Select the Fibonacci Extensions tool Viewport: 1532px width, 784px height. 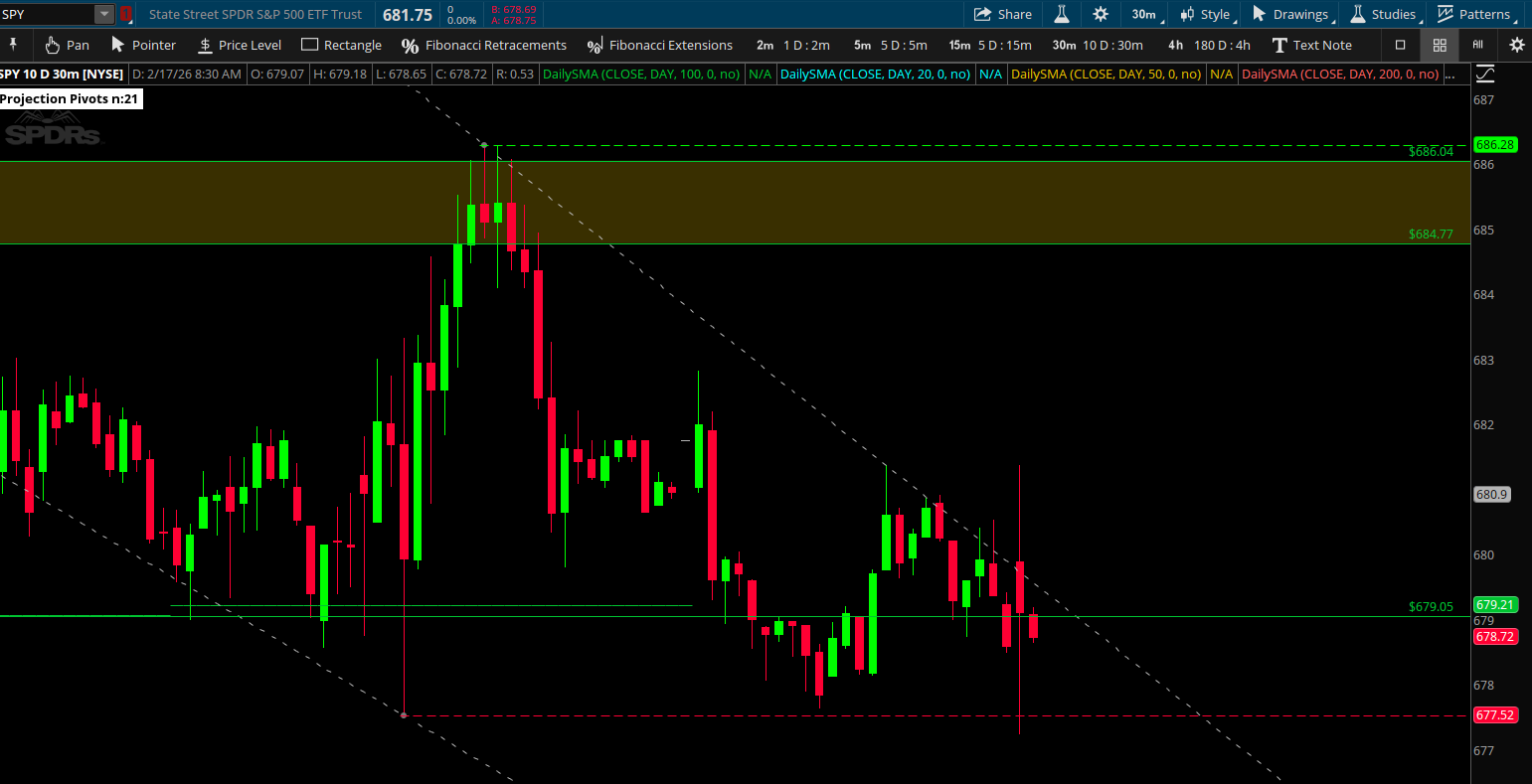click(659, 45)
